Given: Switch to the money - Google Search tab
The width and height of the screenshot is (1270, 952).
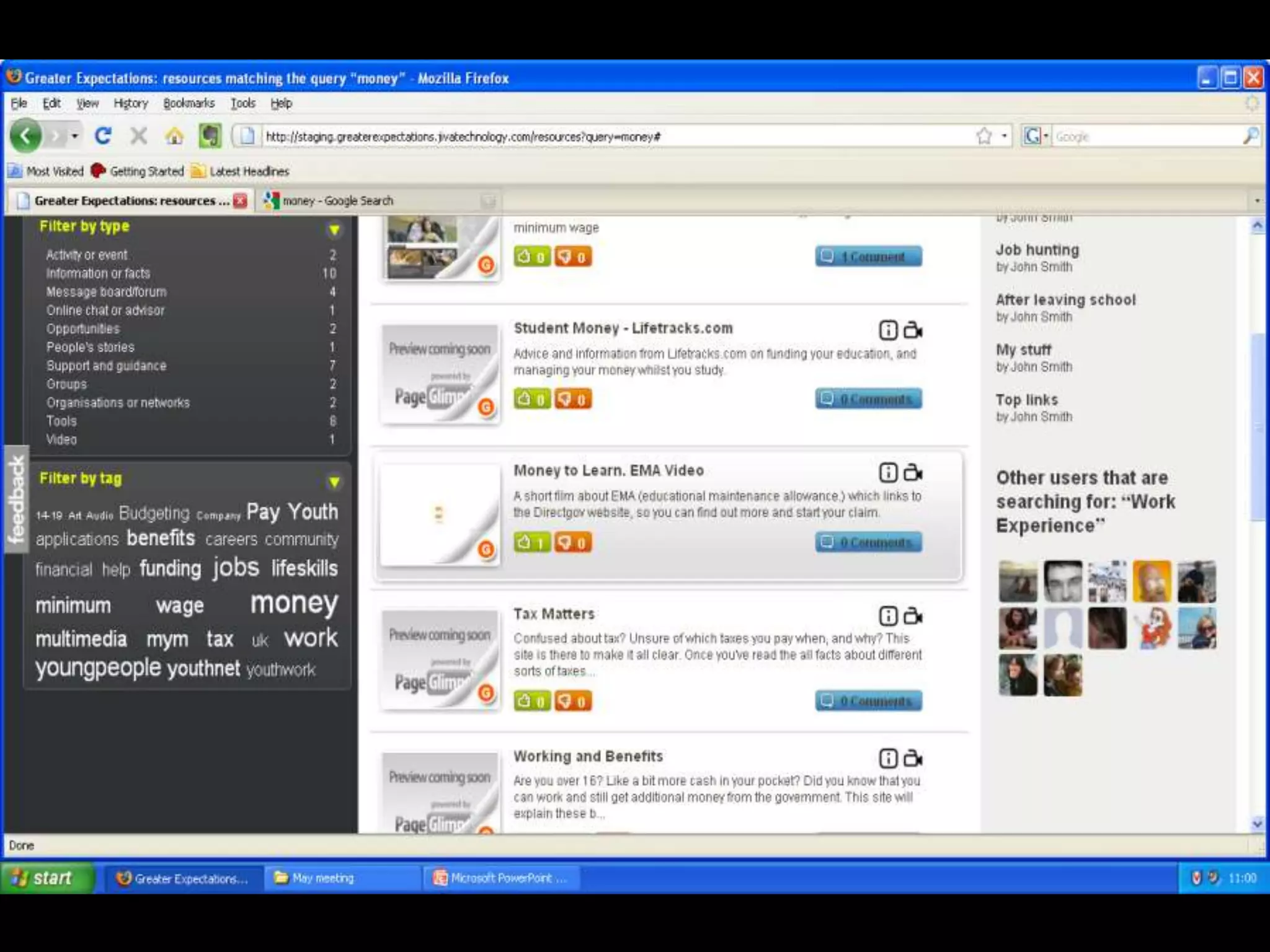Looking at the screenshot, I should pyautogui.click(x=338, y=201).
